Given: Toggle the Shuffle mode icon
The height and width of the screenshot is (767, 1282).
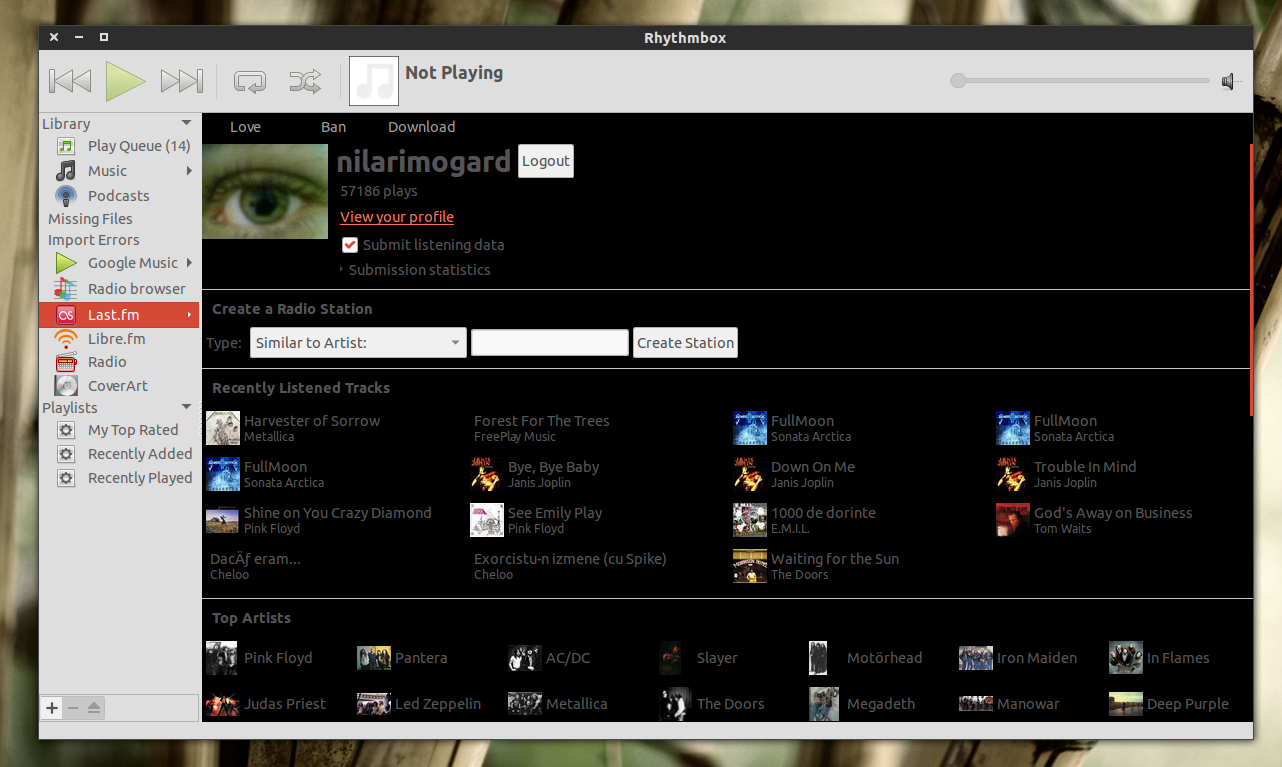Looking at the screenshot, I should [305, 81].
